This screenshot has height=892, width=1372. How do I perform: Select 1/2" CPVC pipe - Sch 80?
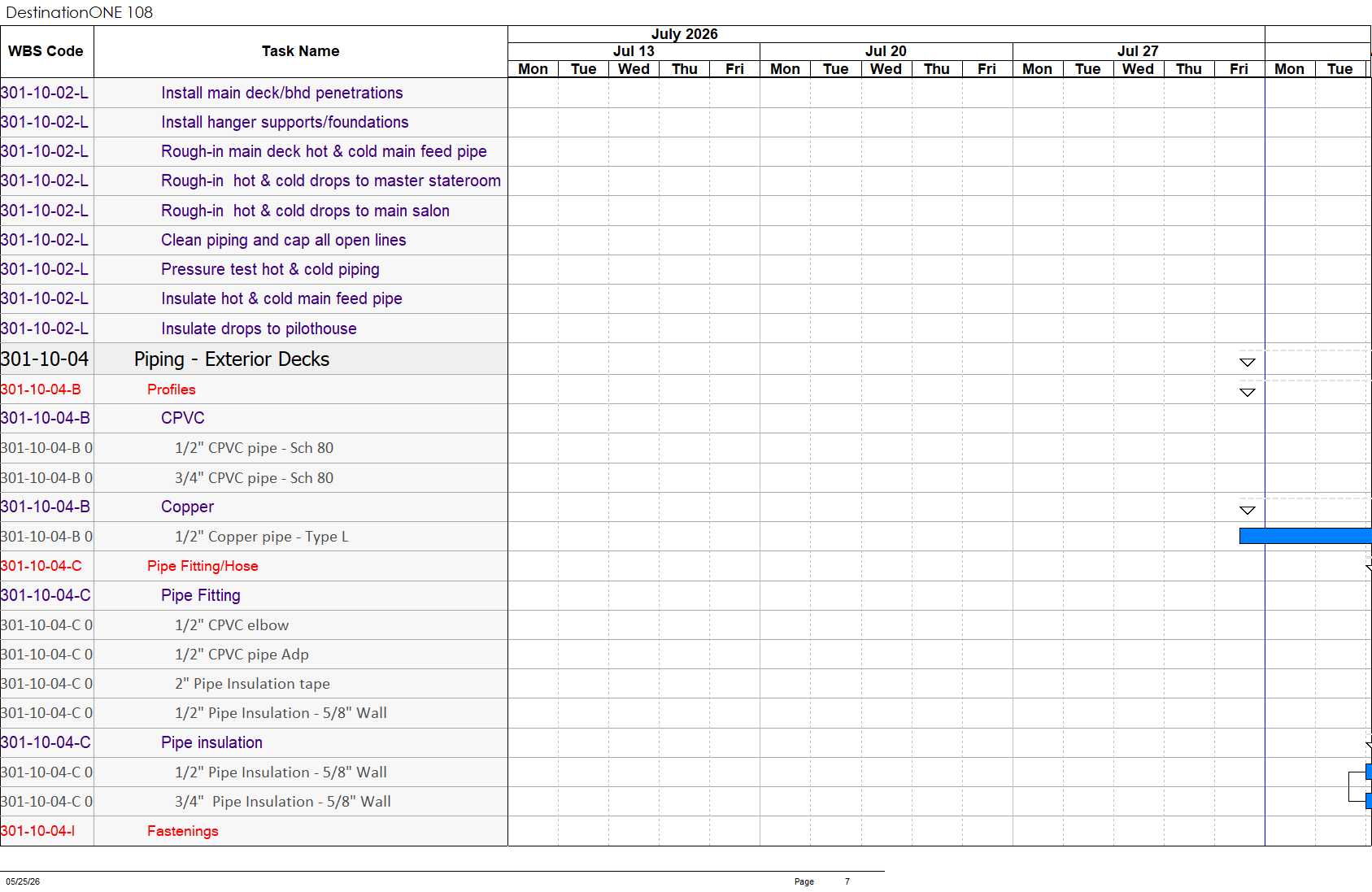pos(254,448)
